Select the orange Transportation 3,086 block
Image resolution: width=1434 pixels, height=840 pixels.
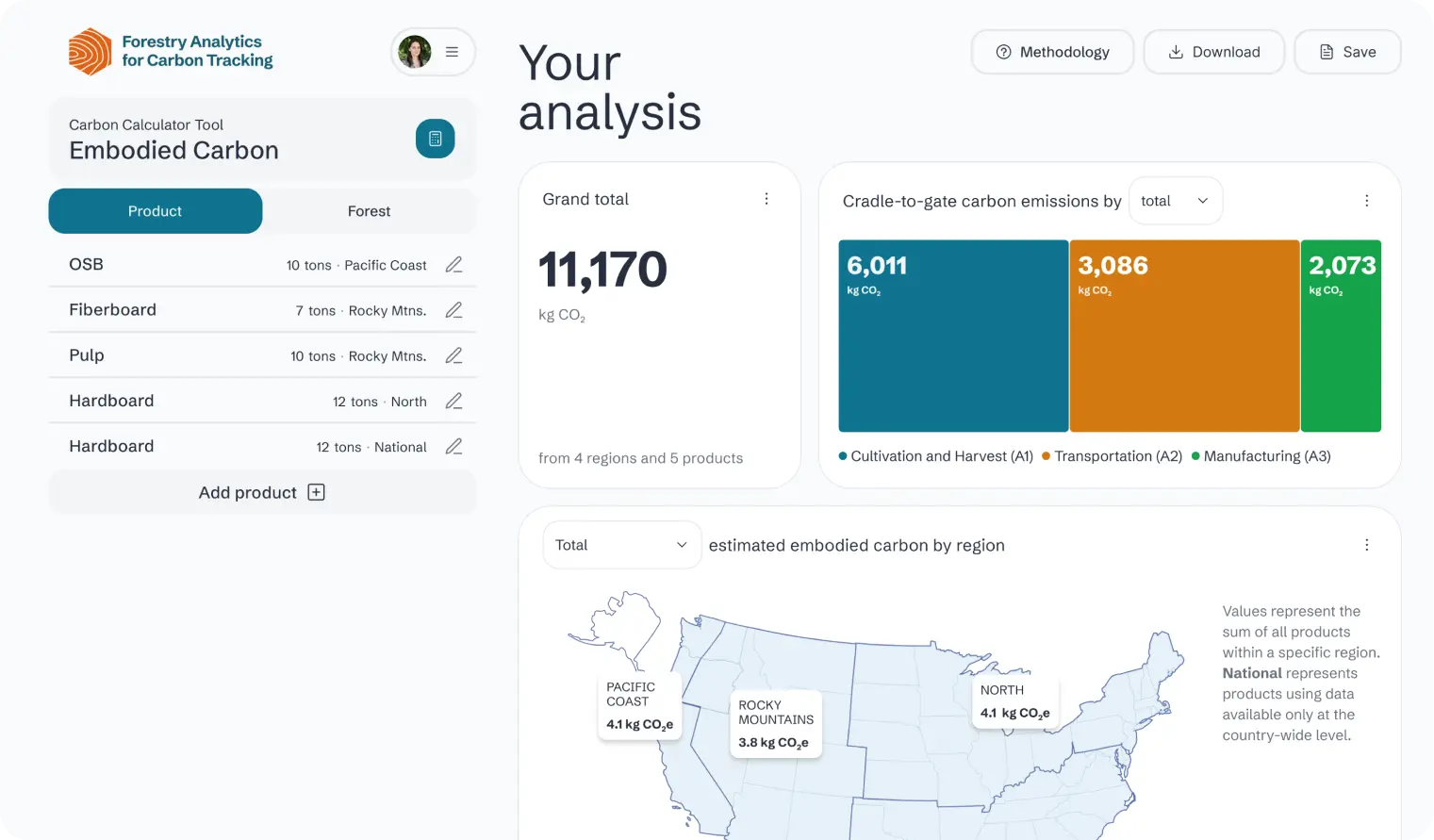1184,336
